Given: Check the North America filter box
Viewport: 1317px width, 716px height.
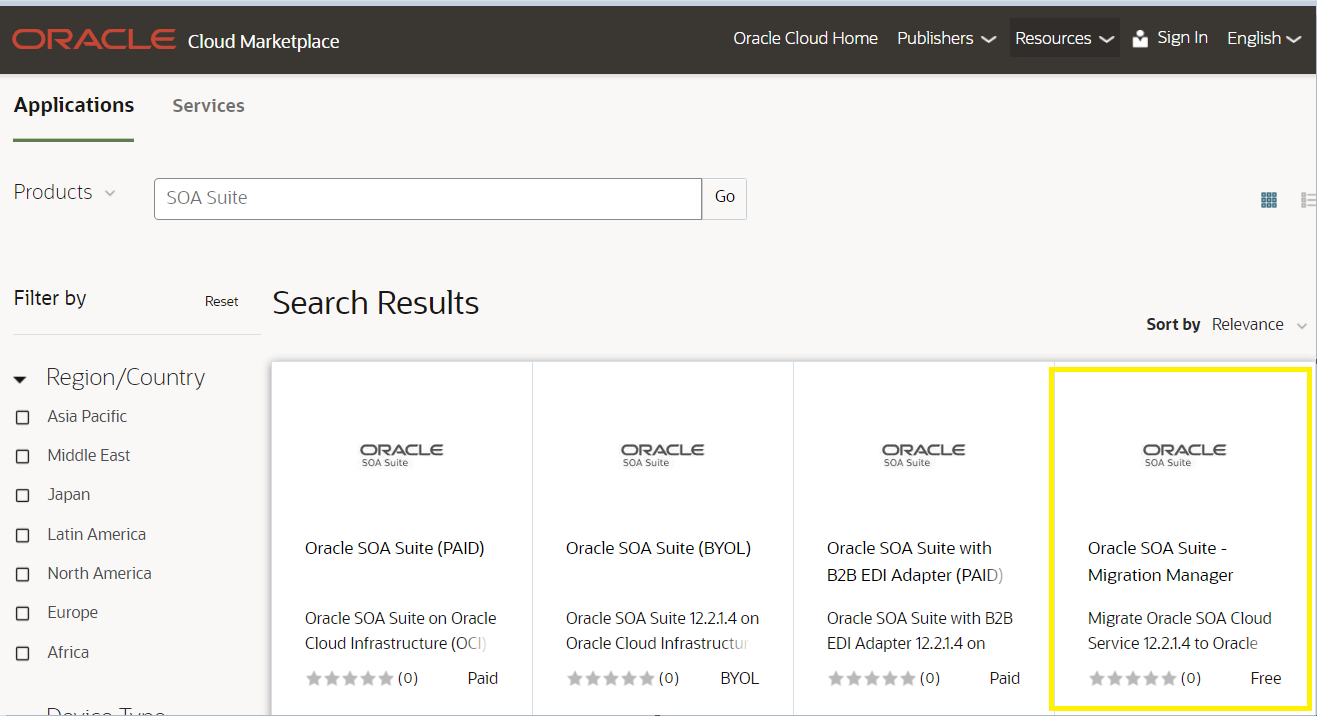Looking at the screenshot, I should (x=23, y=574).
